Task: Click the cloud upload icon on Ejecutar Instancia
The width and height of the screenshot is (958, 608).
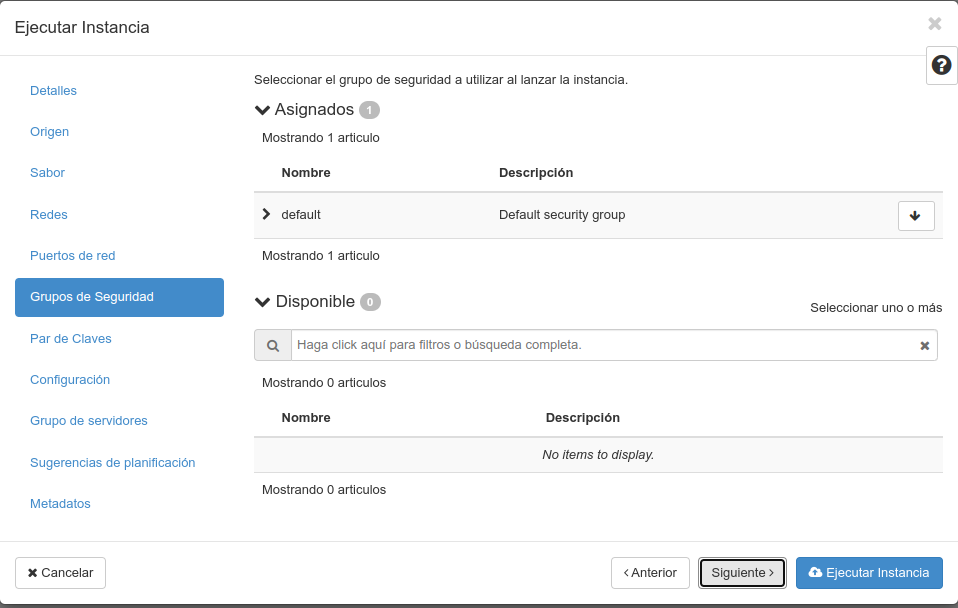Action: (x=815, y=573)
